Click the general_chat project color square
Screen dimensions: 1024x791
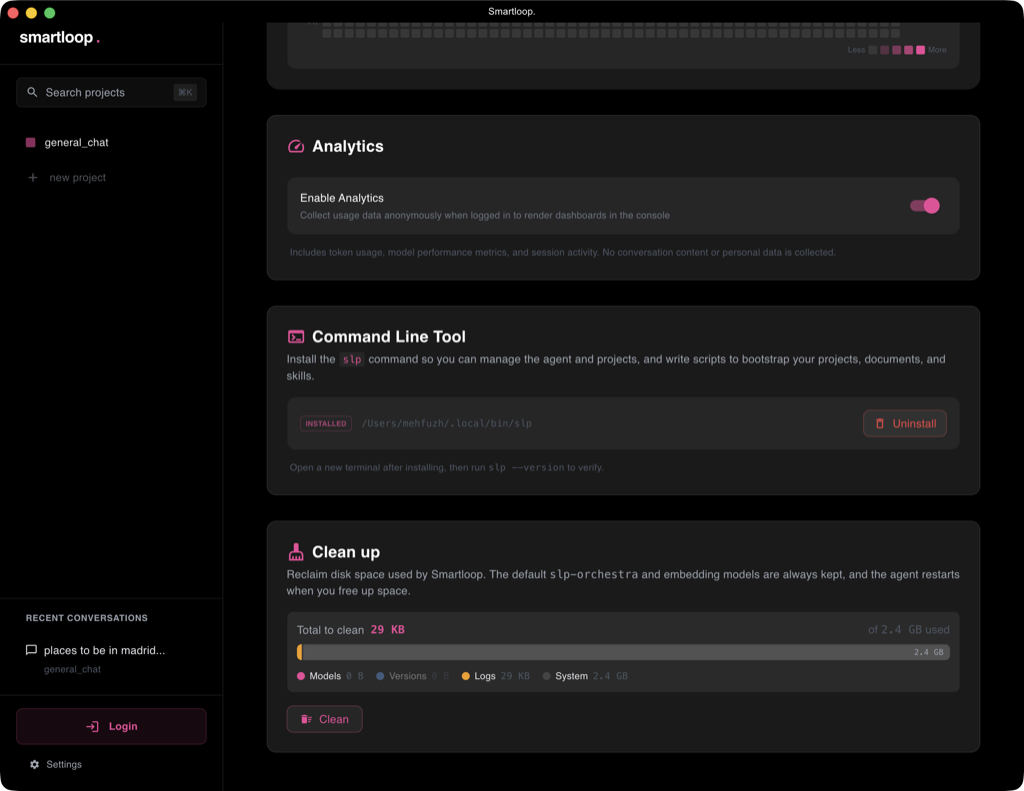click(31, 142)
